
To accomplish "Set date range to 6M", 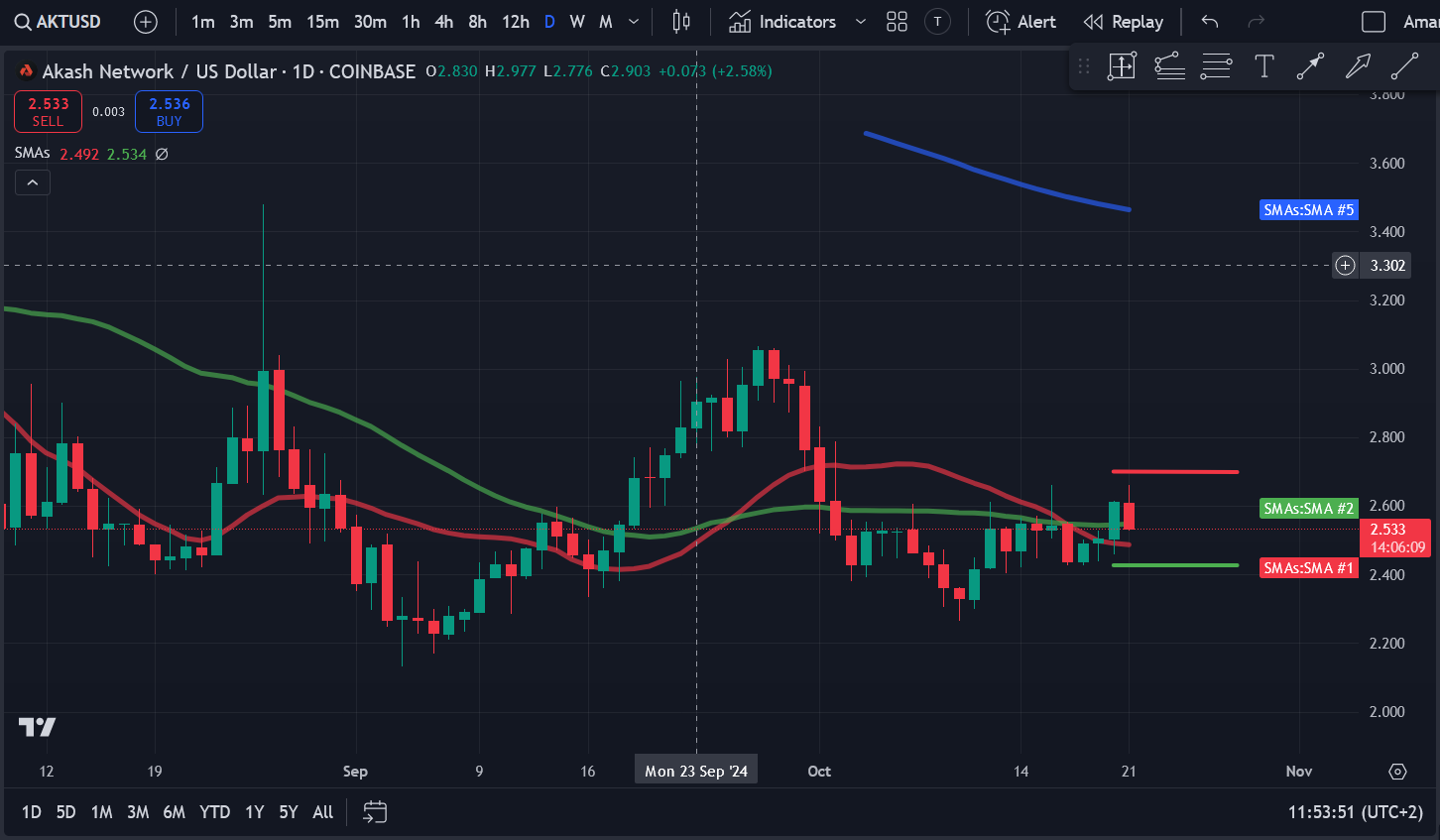I will [175, 812].
